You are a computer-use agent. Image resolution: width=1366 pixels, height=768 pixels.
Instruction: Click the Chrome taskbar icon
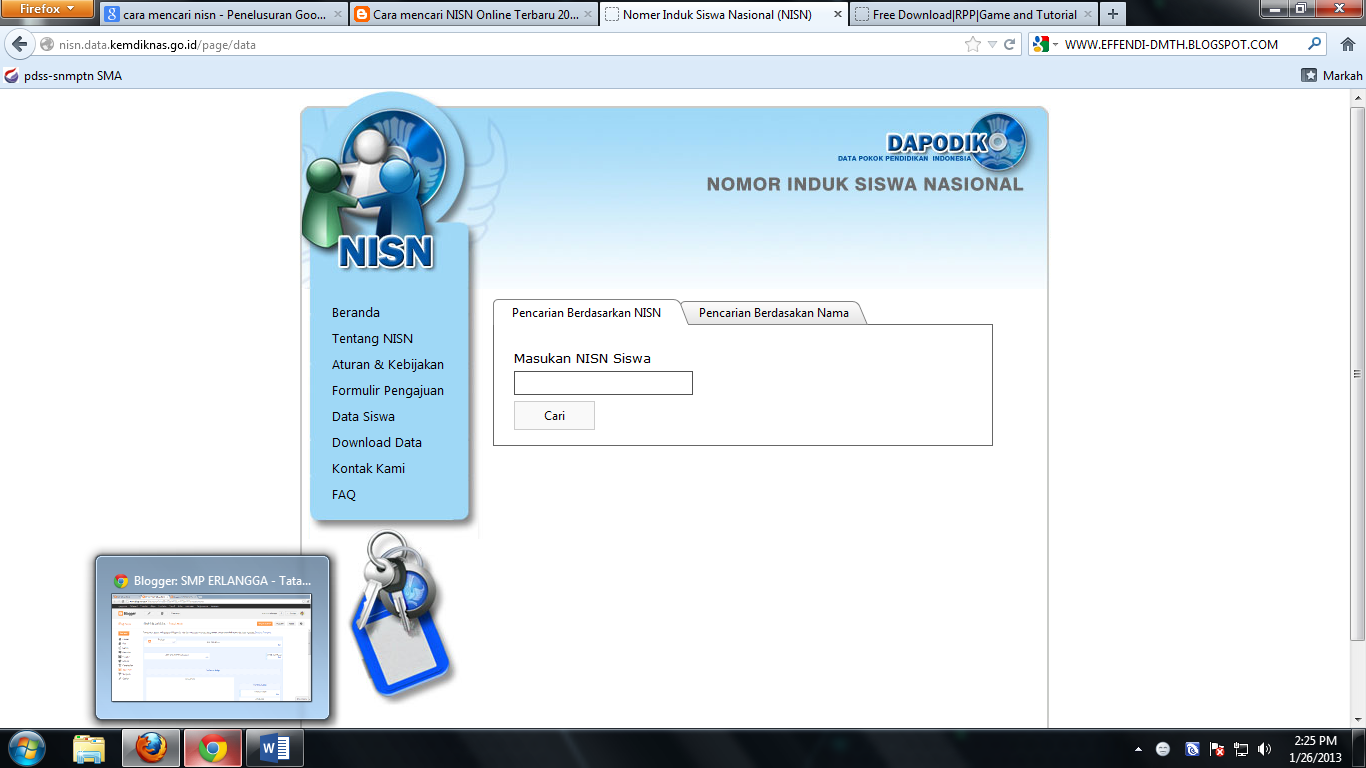click(212, 748)
